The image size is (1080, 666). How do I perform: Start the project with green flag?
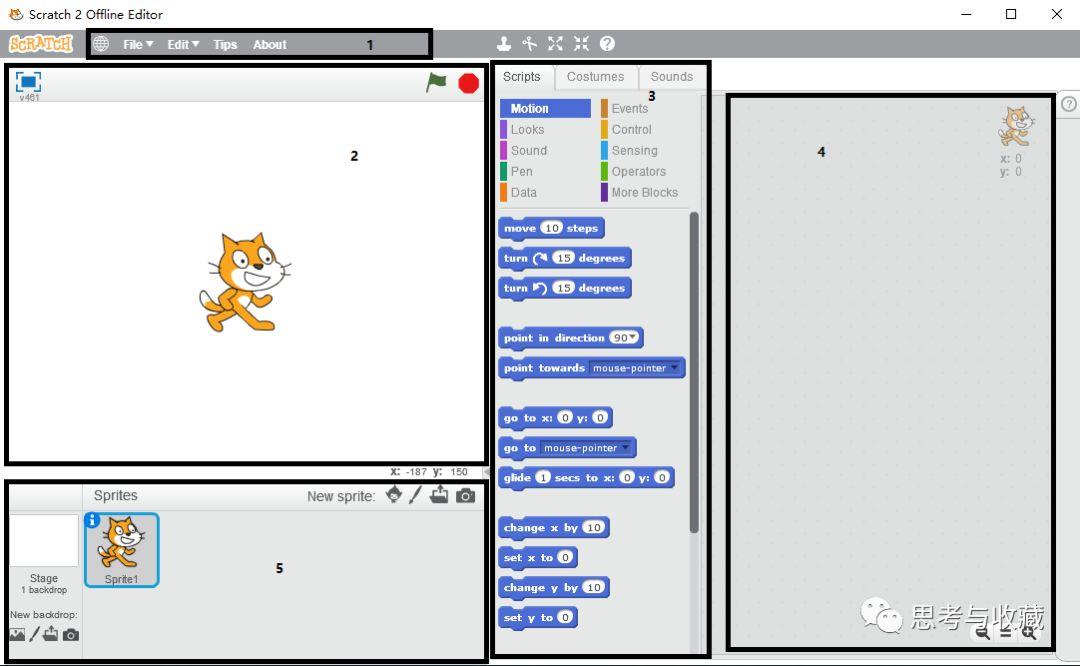[x=436, y=83]
